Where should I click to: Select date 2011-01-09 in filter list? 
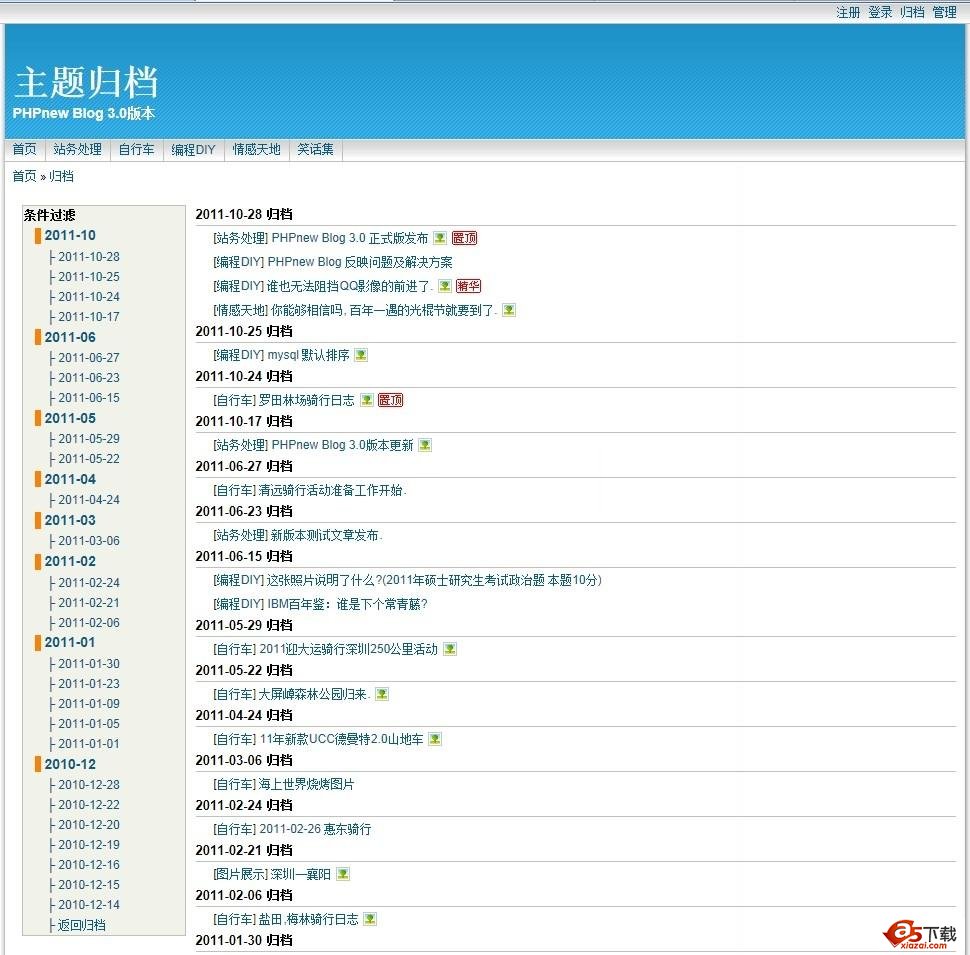pos(89,703)
